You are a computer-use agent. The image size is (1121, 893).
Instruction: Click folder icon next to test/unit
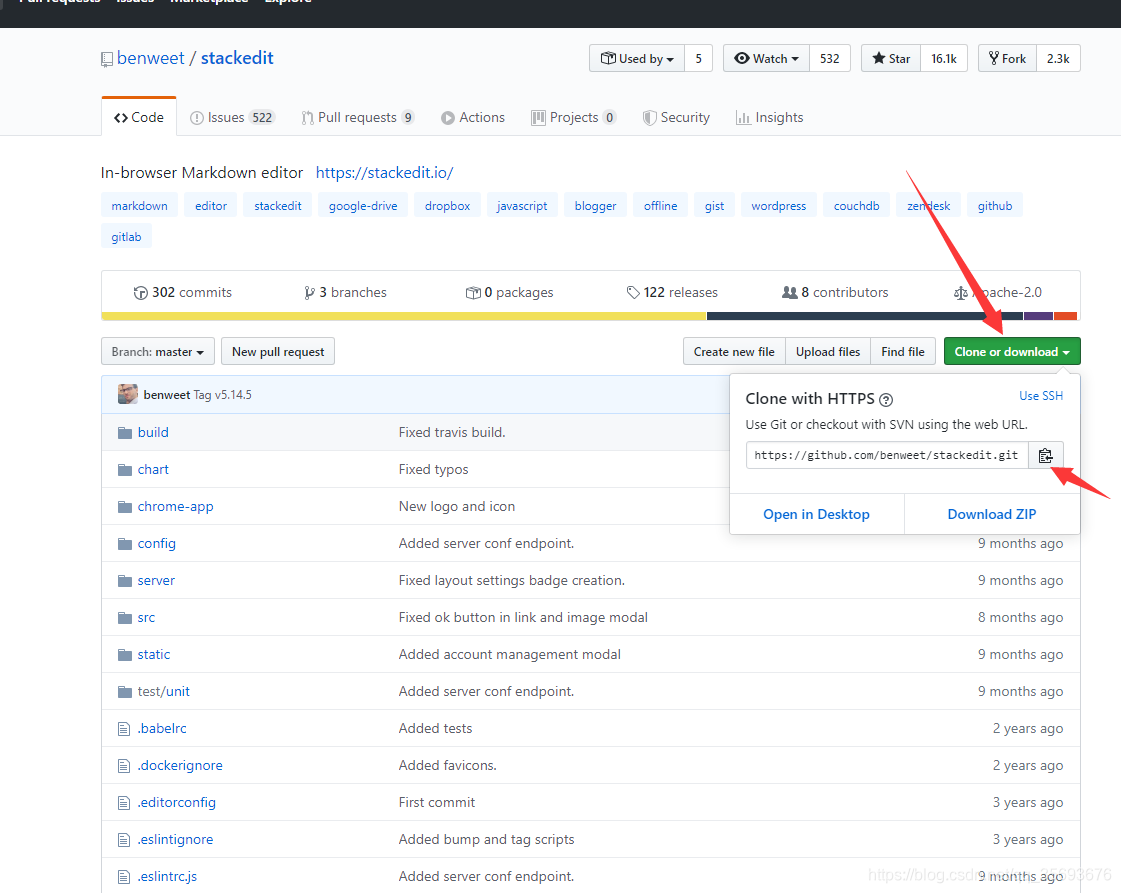(125, 691)
